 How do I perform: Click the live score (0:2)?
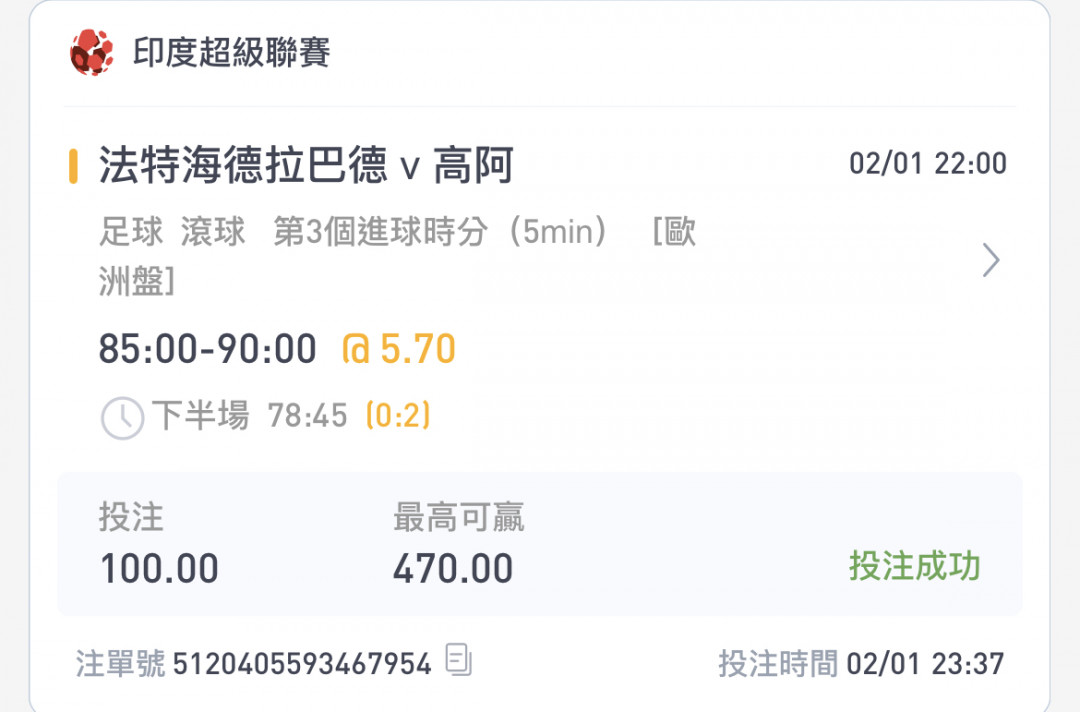[398, 415]
